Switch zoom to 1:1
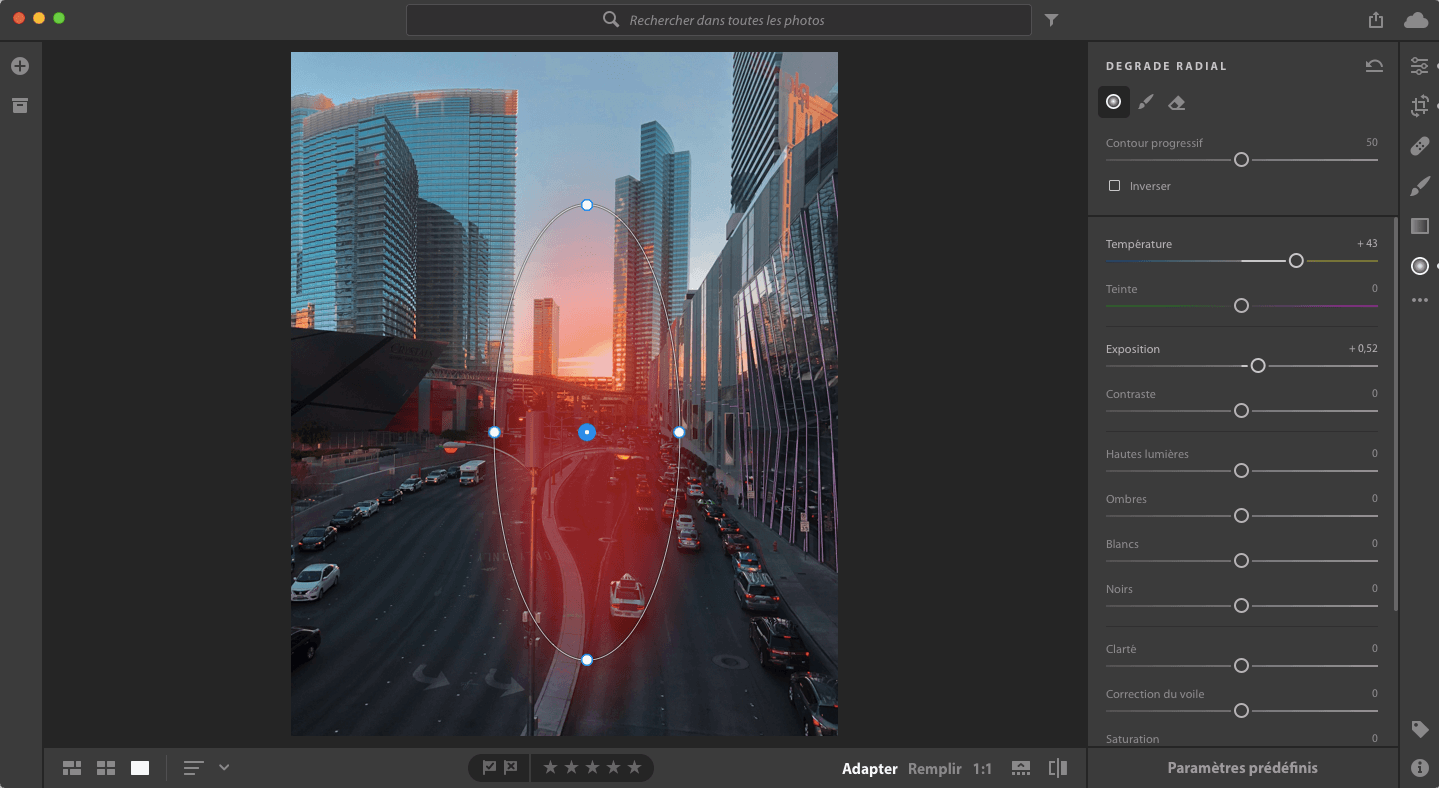Image resolution: width=1439 pixels, height=788 pixels. (982, 769)
